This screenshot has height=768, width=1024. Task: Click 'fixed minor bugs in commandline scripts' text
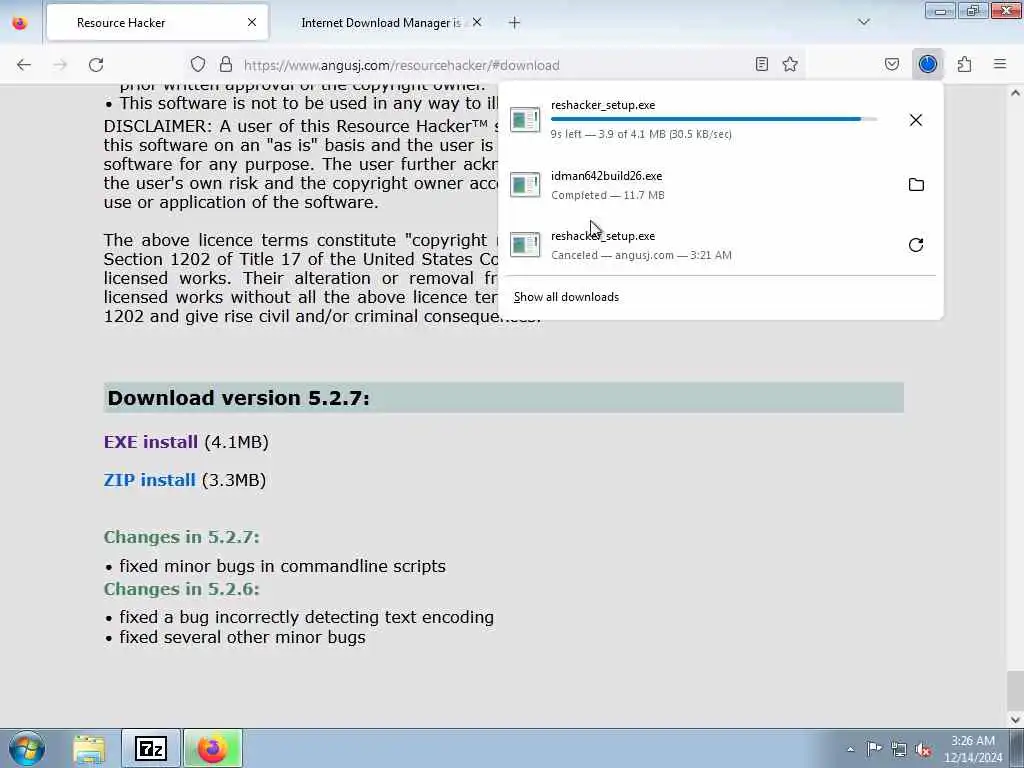(x=283, y=566)
